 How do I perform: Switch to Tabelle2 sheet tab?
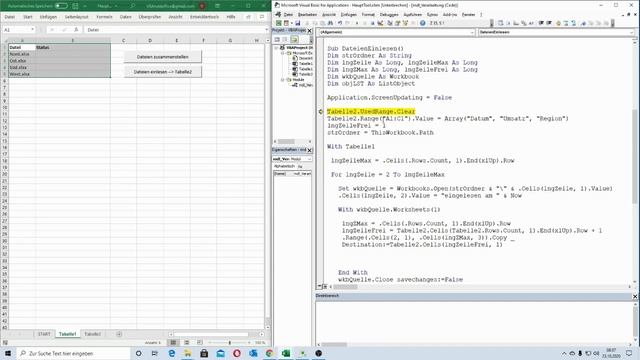92,334
